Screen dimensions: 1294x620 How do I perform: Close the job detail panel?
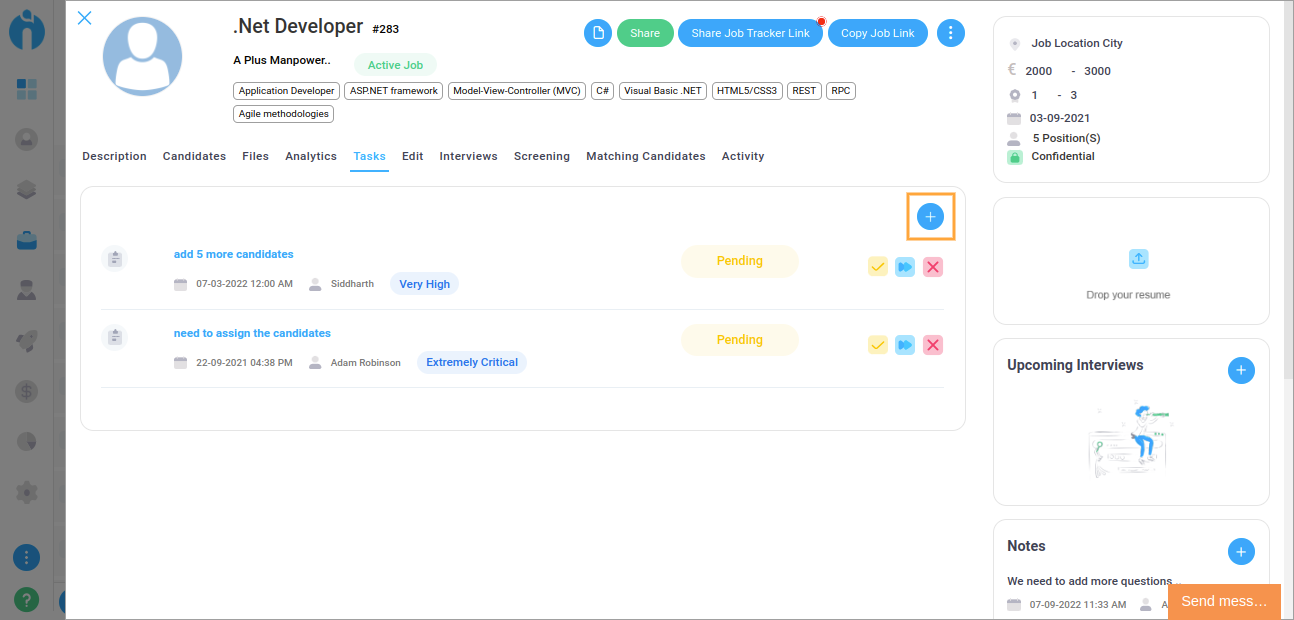(85, 18)
